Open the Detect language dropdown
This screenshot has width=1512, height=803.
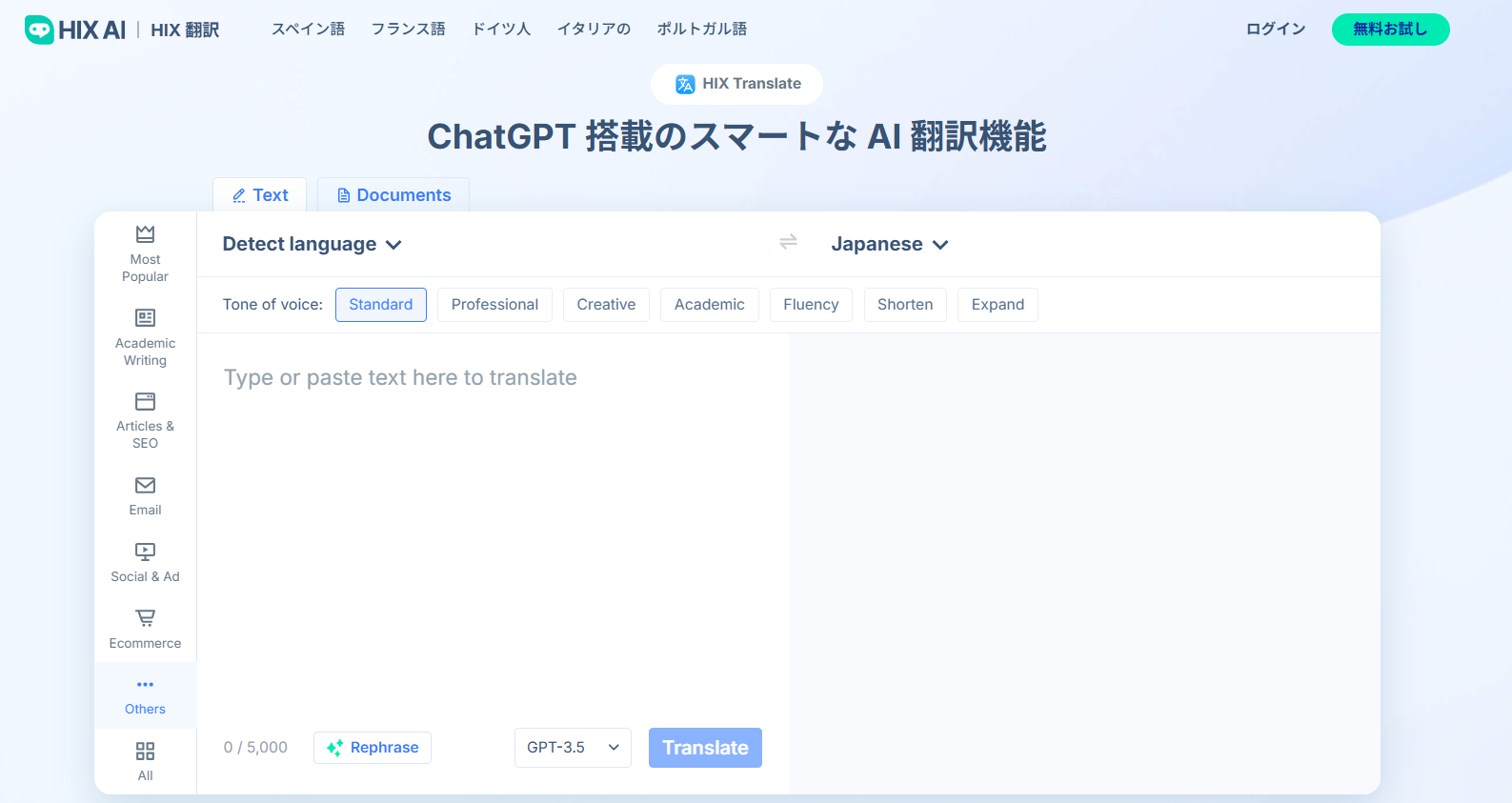click(312, 244)
